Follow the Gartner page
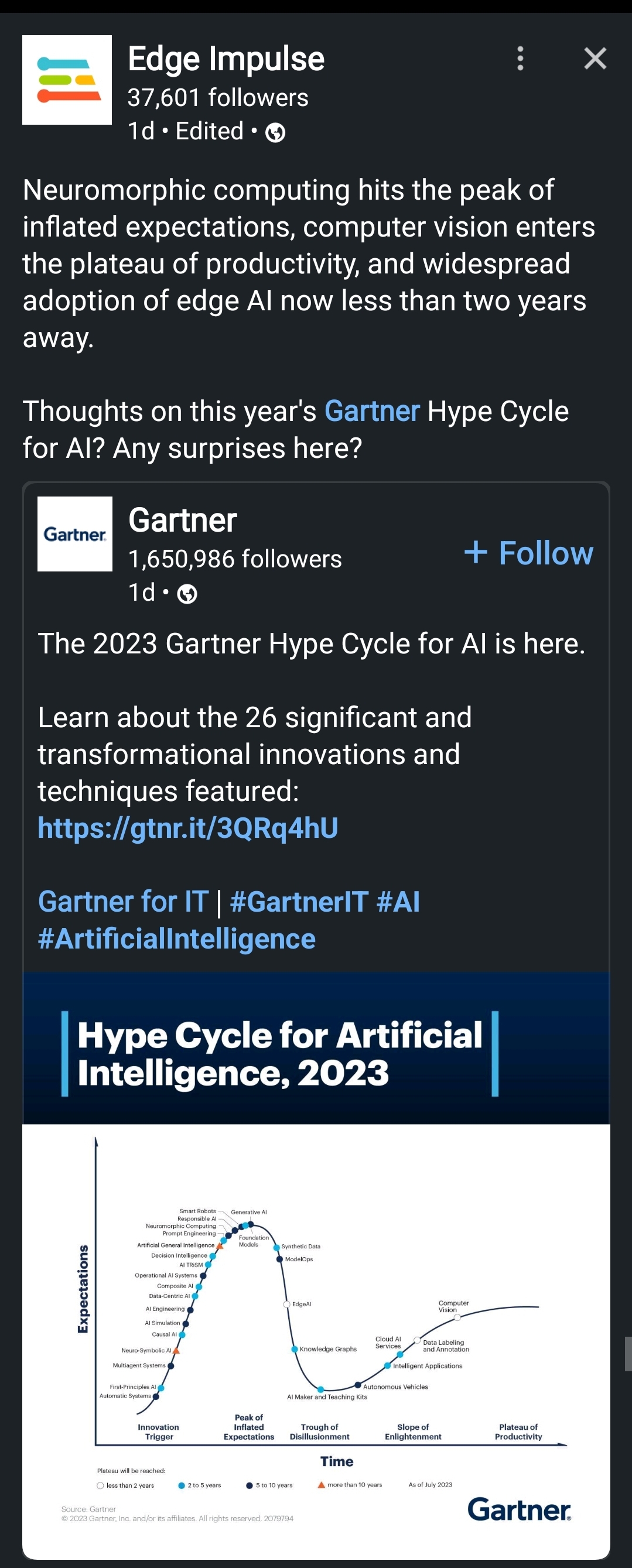The height and width of the screenshot is (1568, 632). tap(528, 553)
